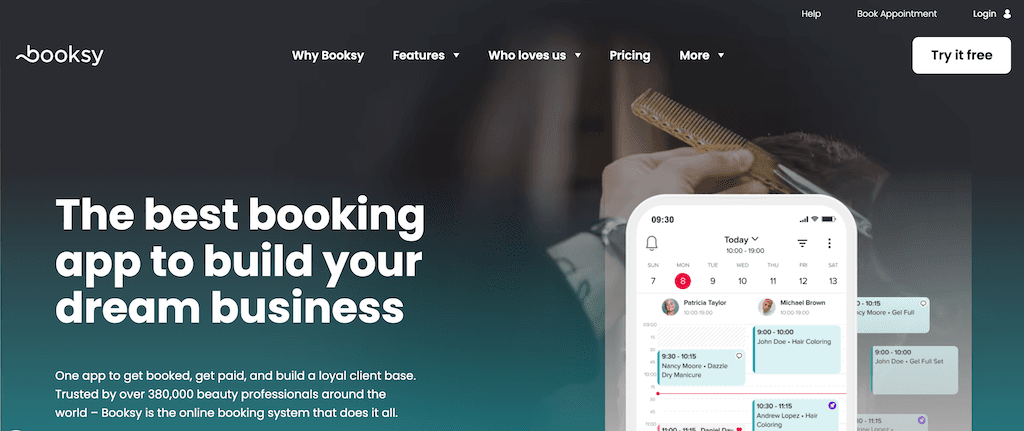Expand the Features dropdown menu

coord(426,56)
